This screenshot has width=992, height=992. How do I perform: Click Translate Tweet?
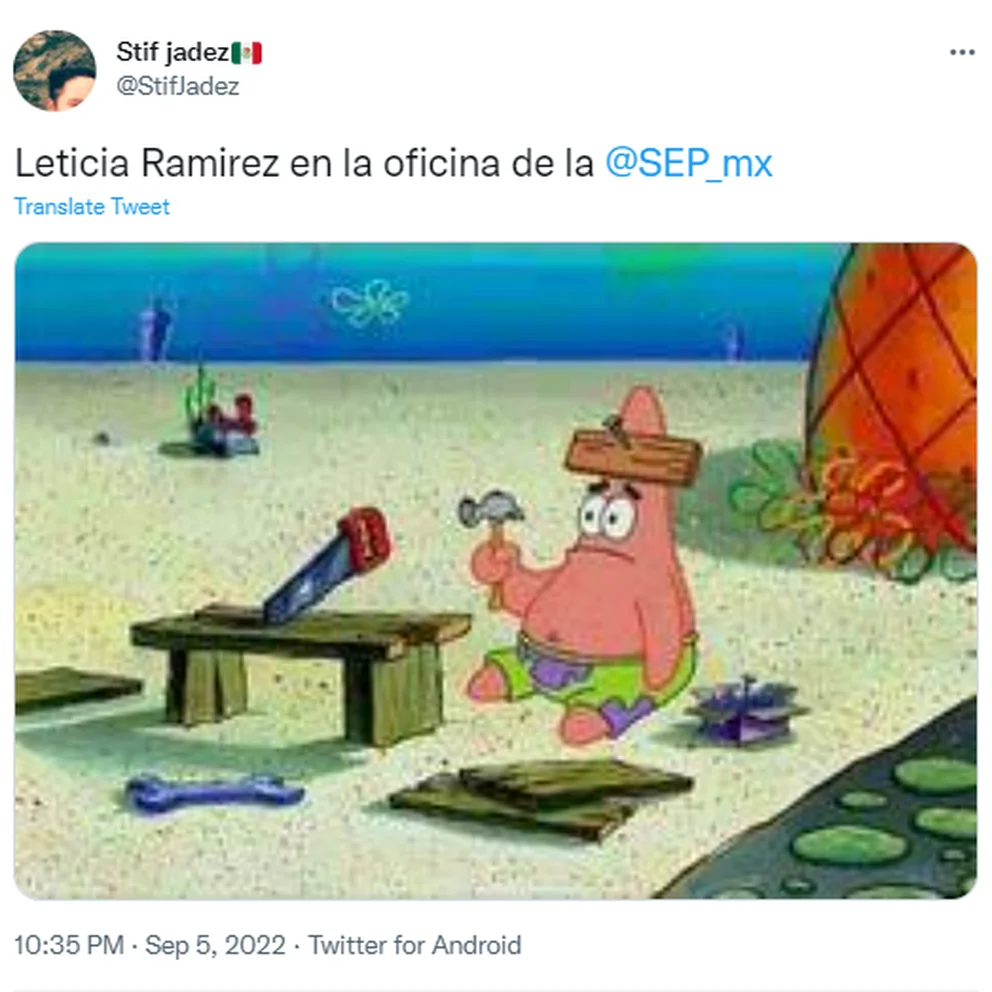coord(92,207)
